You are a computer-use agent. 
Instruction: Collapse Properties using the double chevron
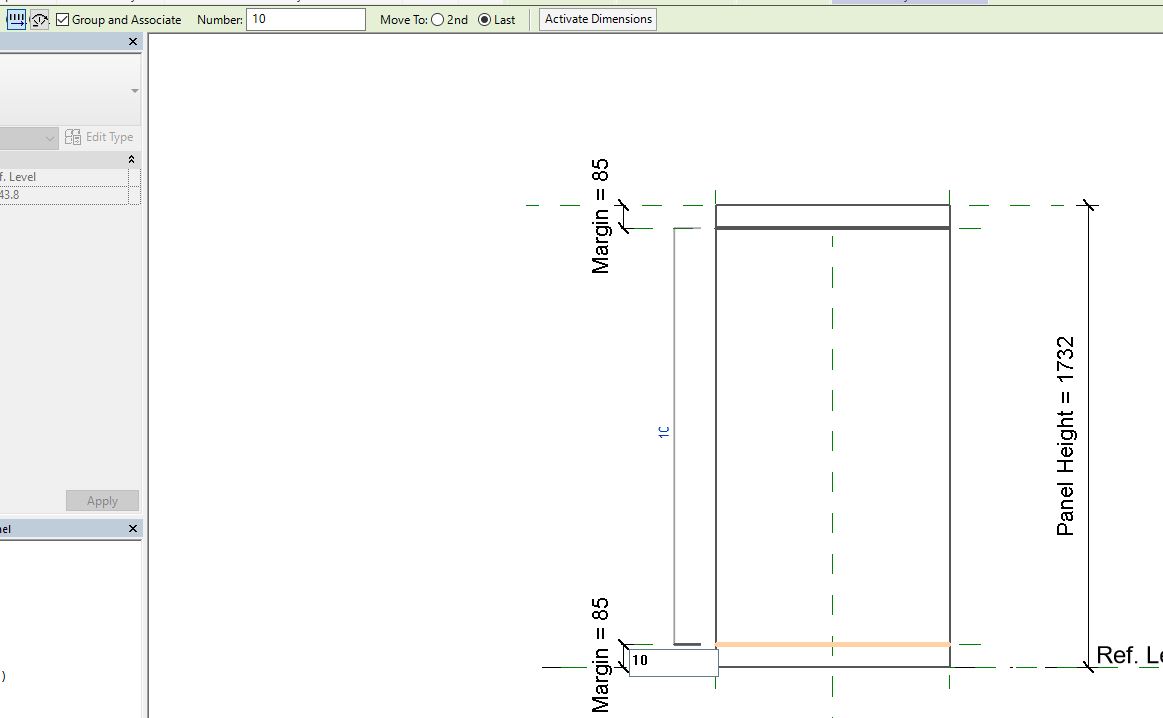[x=133, y=158]
